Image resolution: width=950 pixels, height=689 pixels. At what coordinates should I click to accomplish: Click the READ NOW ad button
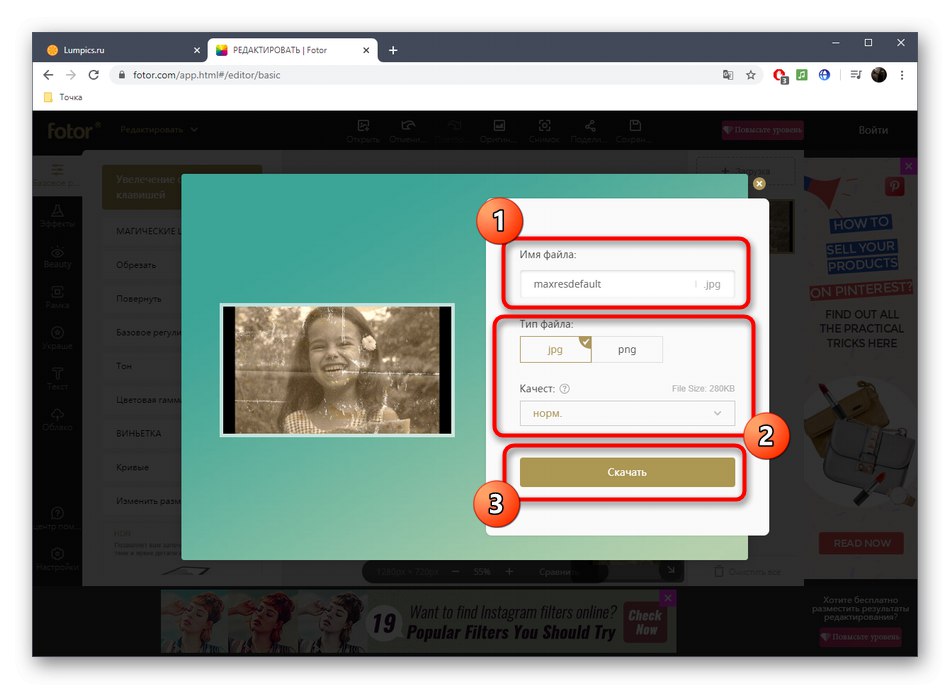(862, 544)
